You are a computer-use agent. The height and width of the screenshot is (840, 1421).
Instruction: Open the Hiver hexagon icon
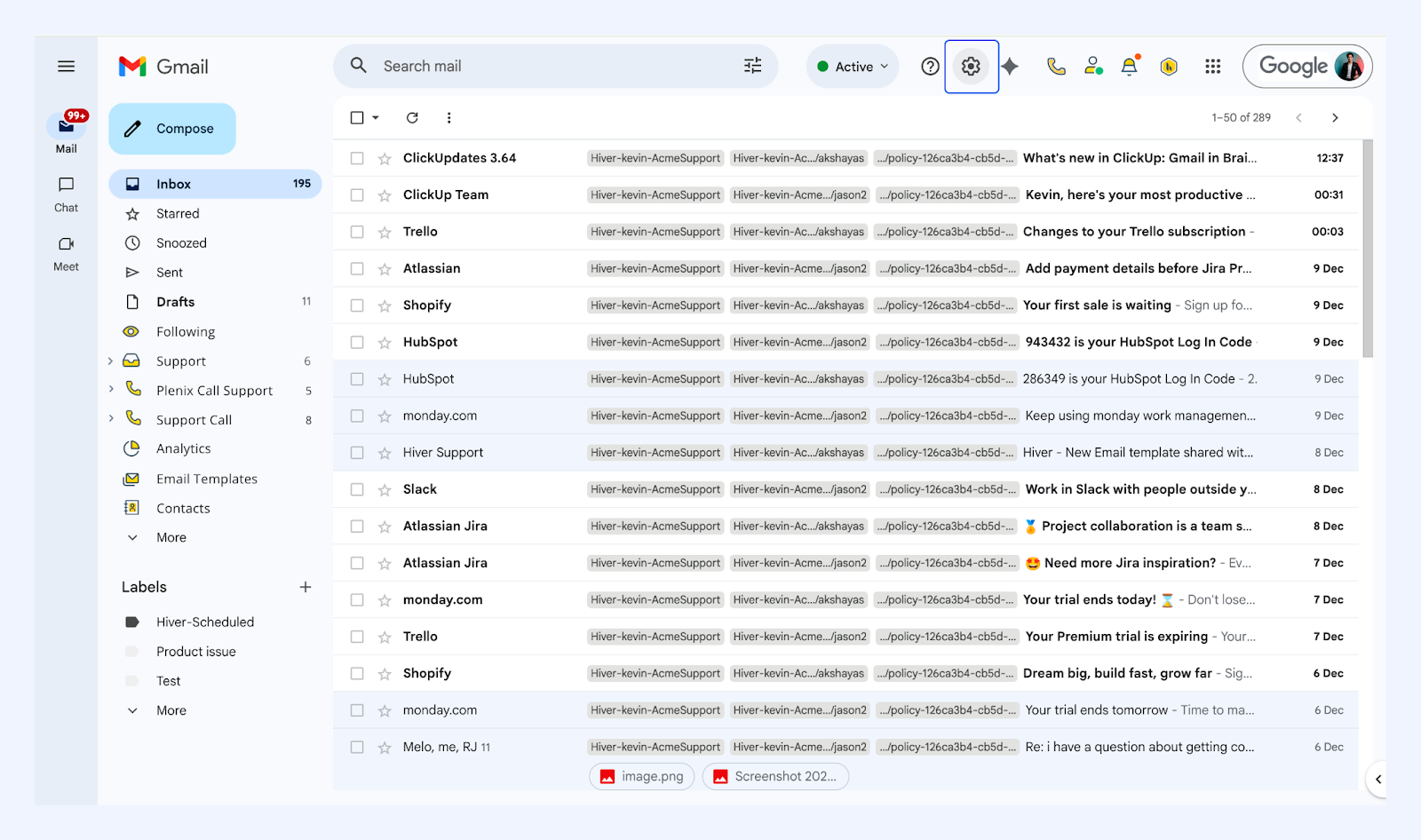pyautogui.click(x=1169, y=67)
